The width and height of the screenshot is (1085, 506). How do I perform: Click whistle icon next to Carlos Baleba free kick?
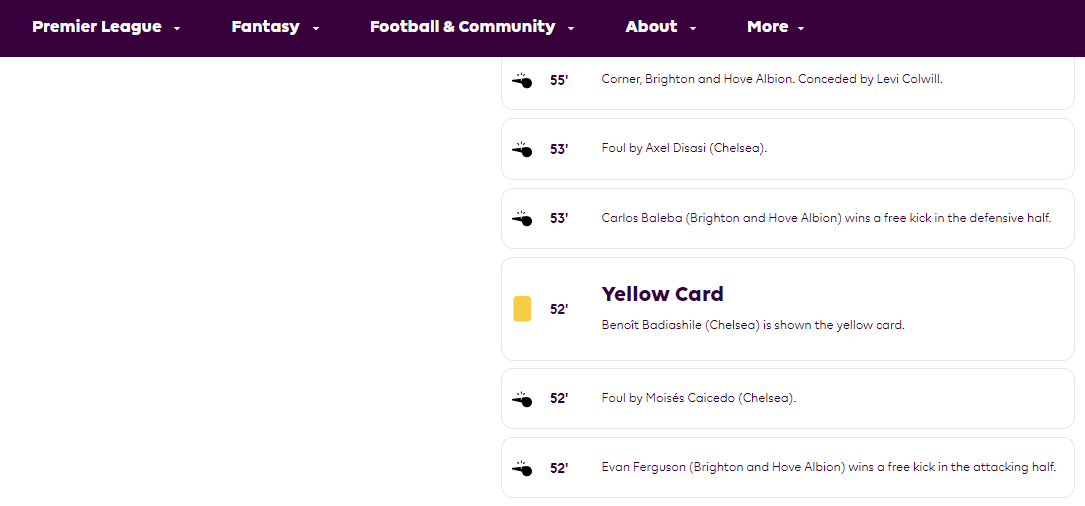[522, 218]
